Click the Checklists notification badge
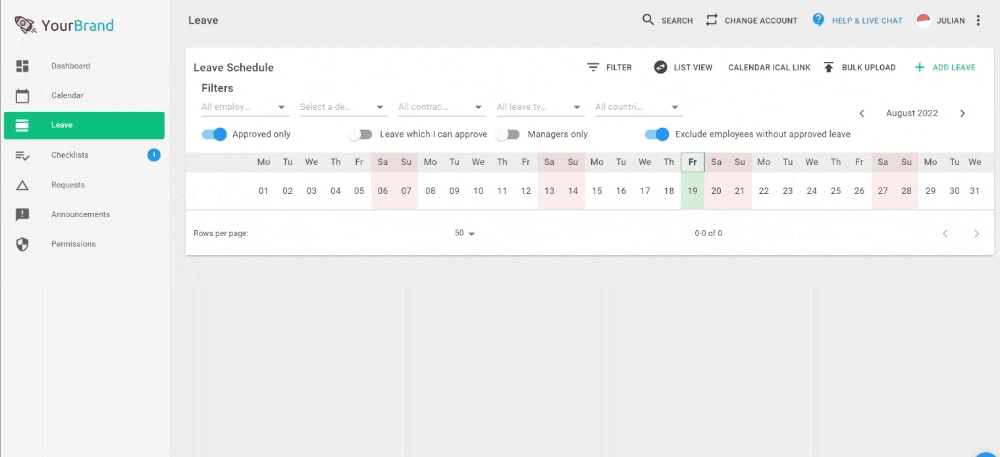Viewport: 1000px width, 457px height. 154,155
